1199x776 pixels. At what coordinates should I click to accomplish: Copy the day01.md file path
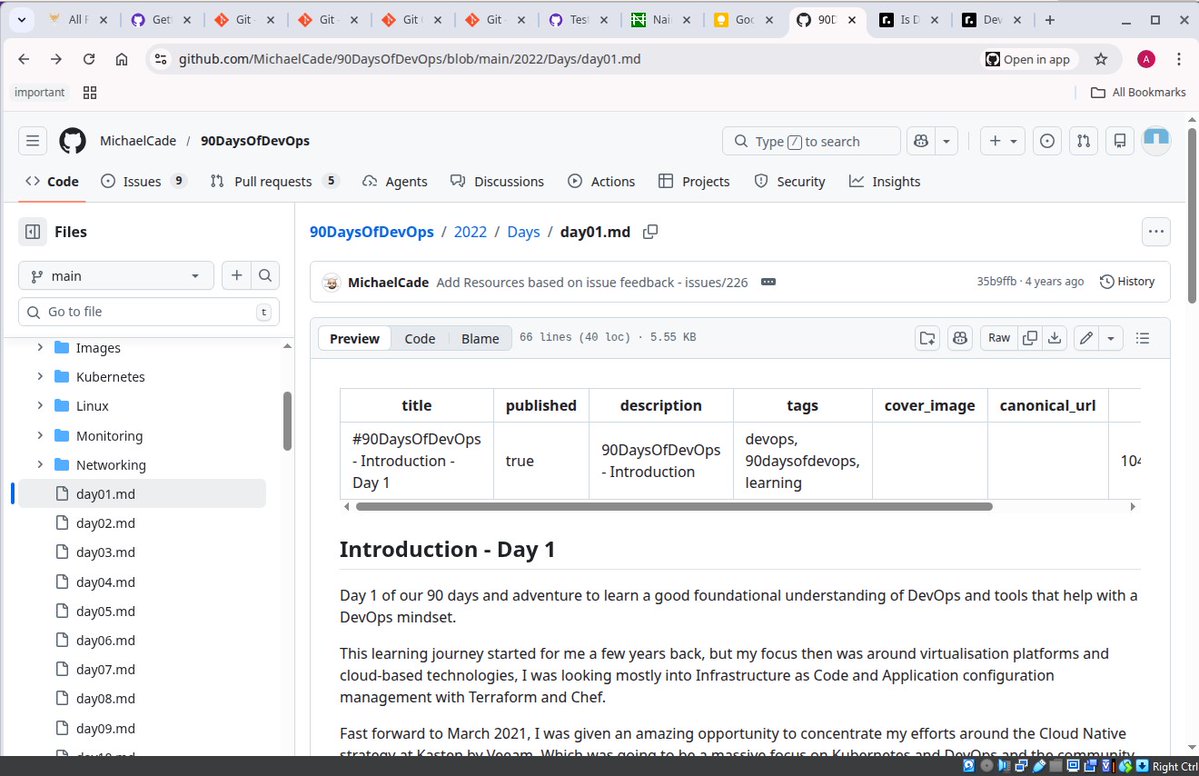[x=650, y=232]
